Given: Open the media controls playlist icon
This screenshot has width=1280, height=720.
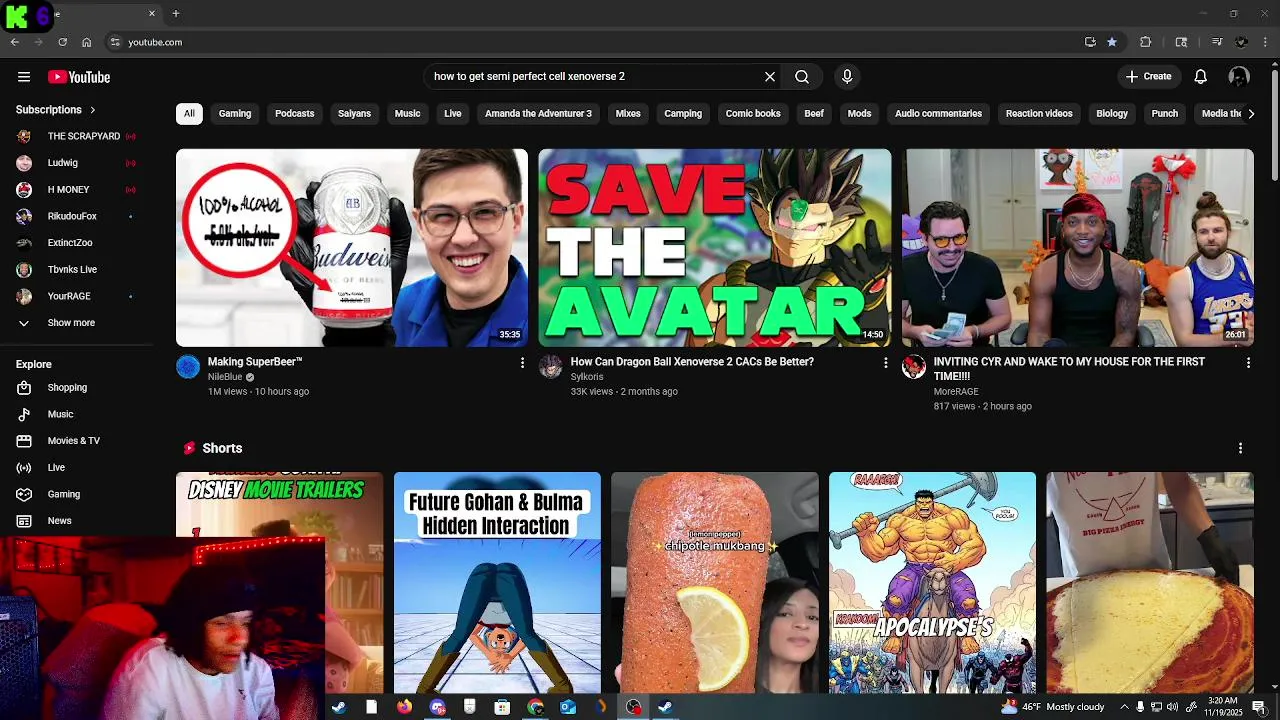Looking at the screenshot, I should (1217, 42).
